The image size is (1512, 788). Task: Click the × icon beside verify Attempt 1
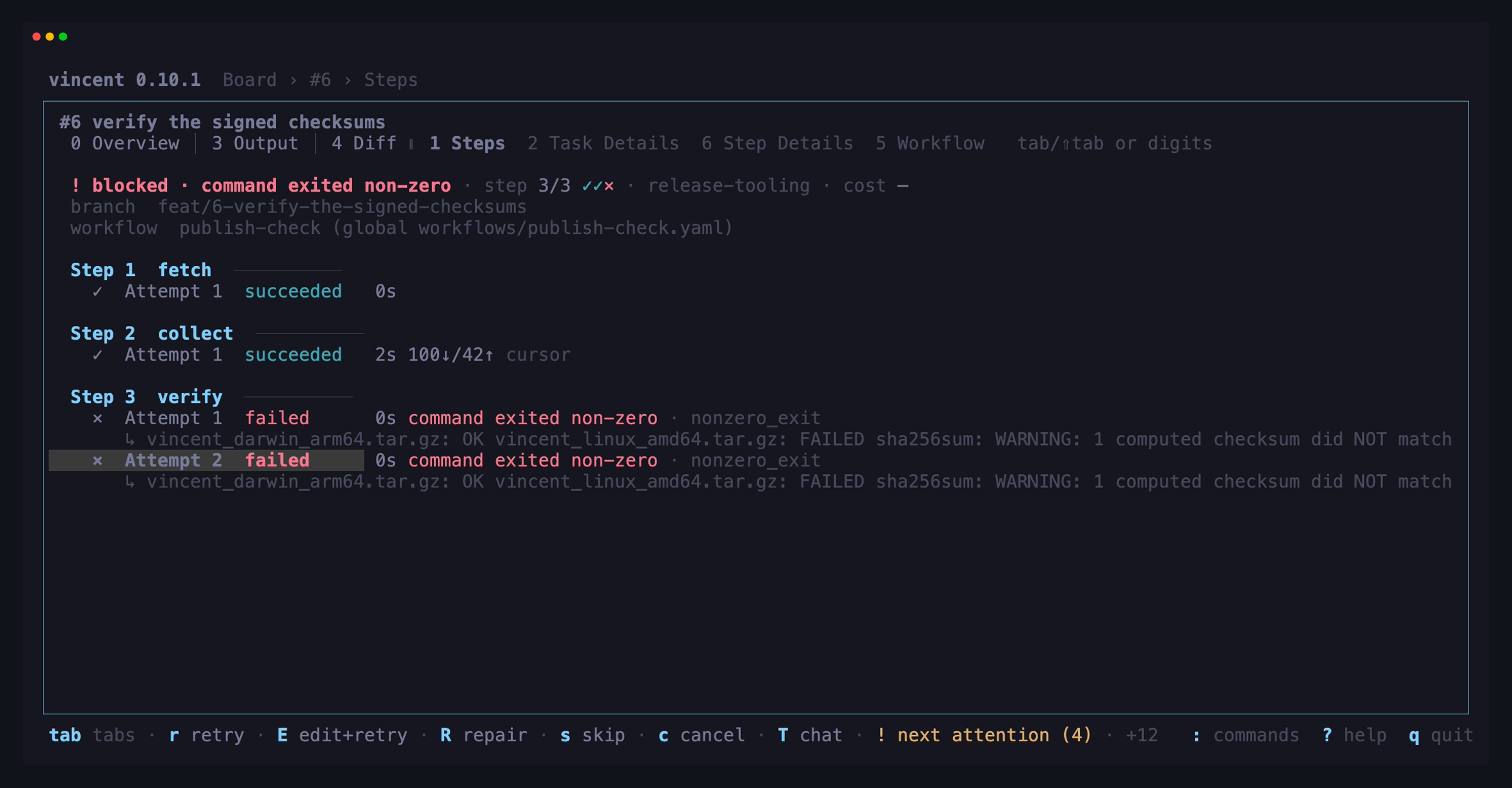pos(97,418)
